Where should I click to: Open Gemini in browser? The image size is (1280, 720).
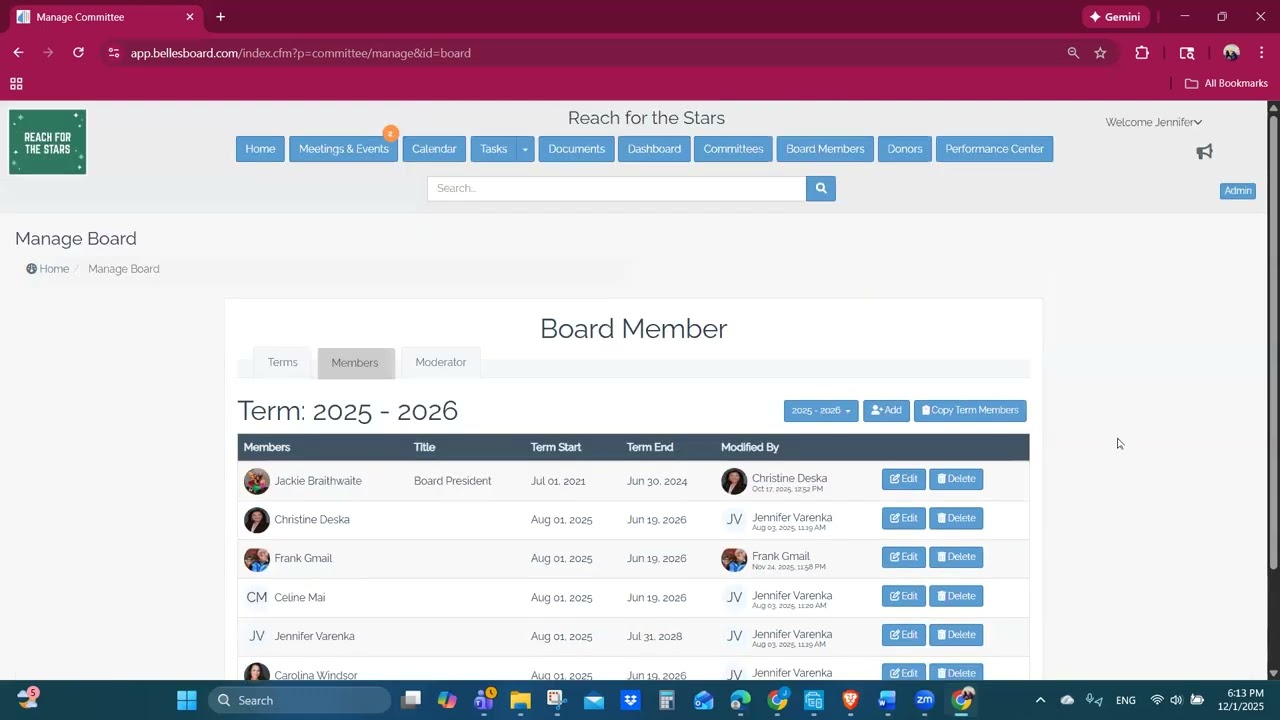pyautogui.click(x=1115, y=17)
